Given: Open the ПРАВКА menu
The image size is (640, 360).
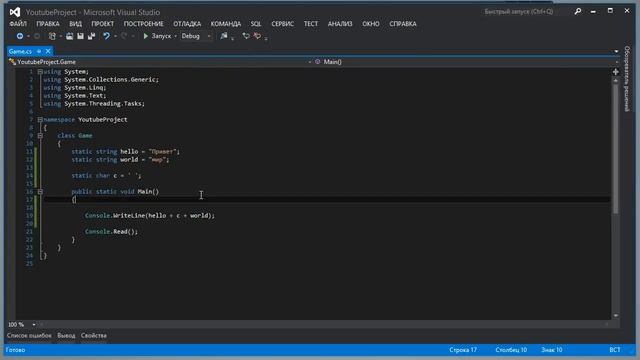Looking at the screenshot, I should coord(48,24).
